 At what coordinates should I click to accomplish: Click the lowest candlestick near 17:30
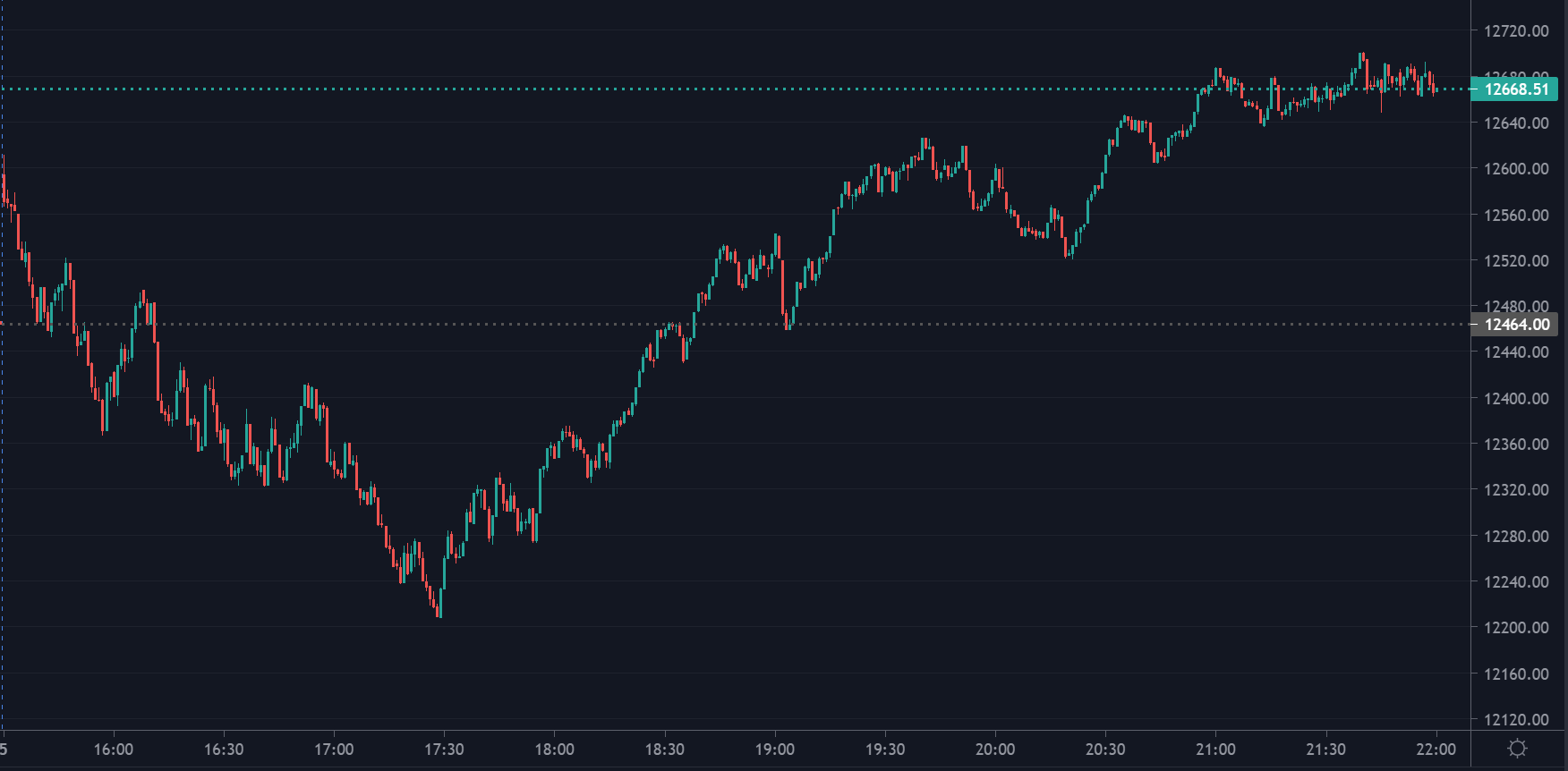439,603
